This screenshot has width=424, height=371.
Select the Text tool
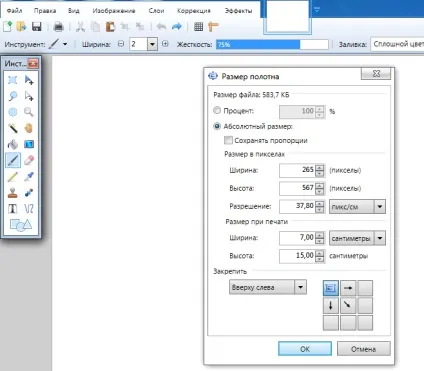pyautogui.click(x=13, y=209)
